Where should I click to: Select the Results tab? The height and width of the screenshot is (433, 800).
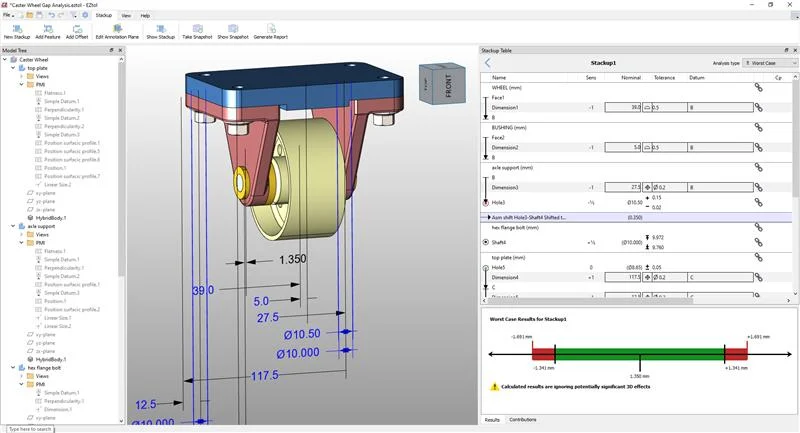pos(492,420)
